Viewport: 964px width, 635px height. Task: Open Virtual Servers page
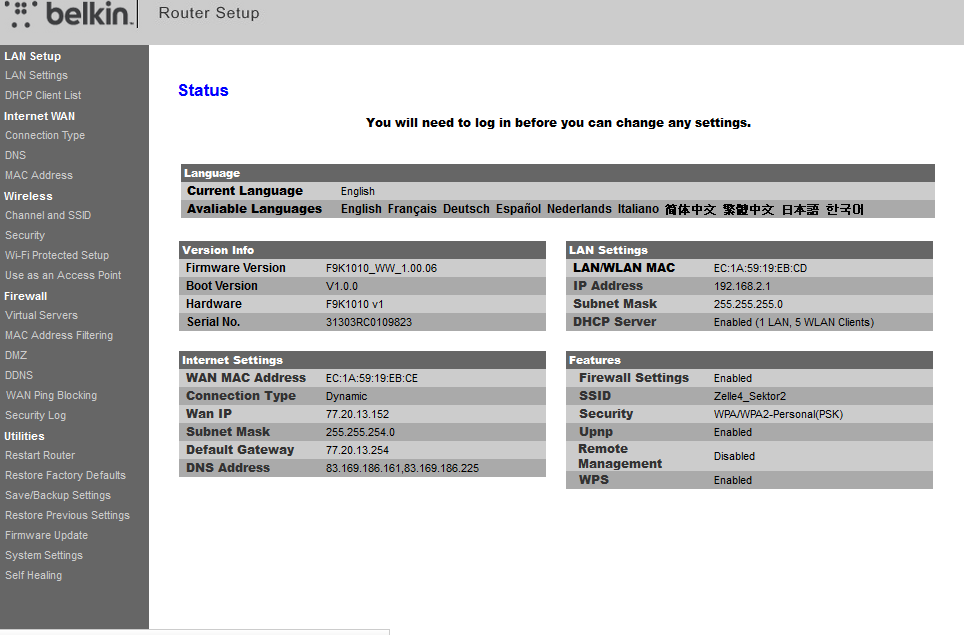(41, 315)
